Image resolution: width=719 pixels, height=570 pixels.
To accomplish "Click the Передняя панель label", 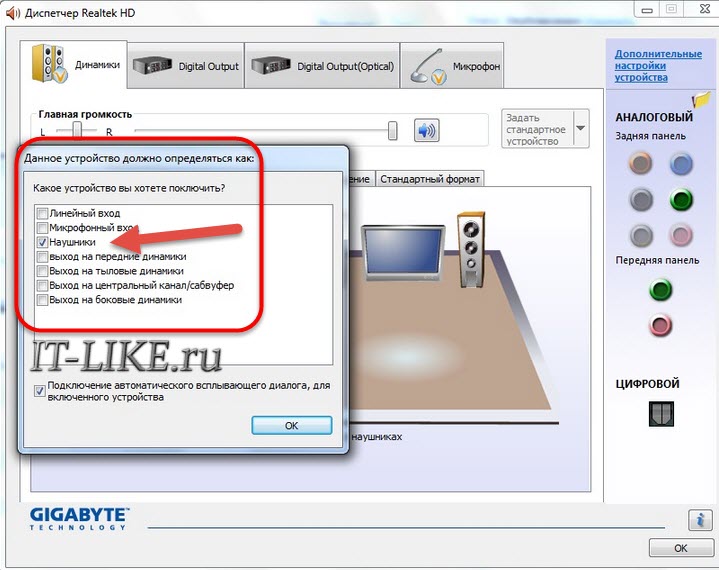I will [657, 260].
